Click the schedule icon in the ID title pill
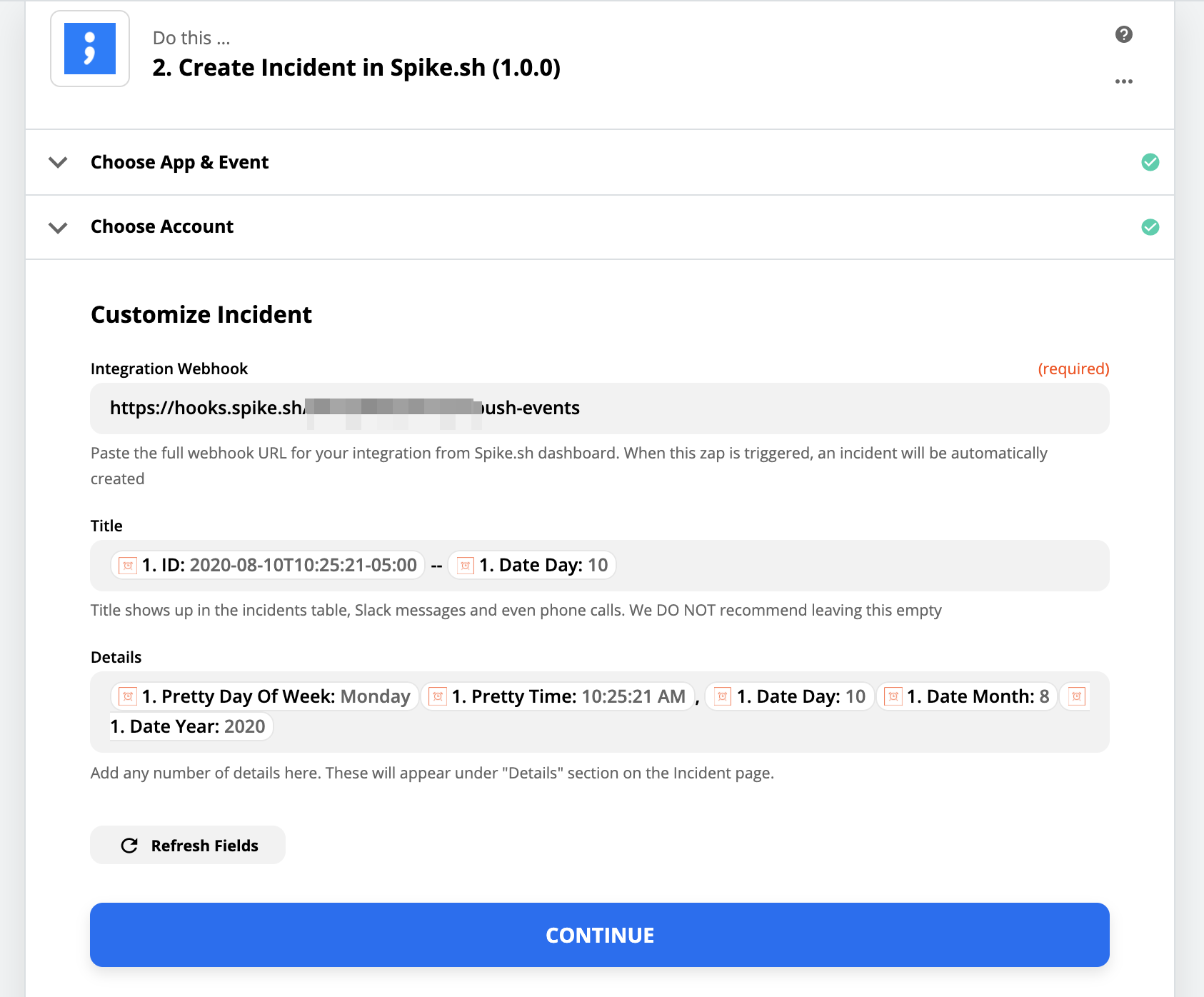 [x=128, y=566]
